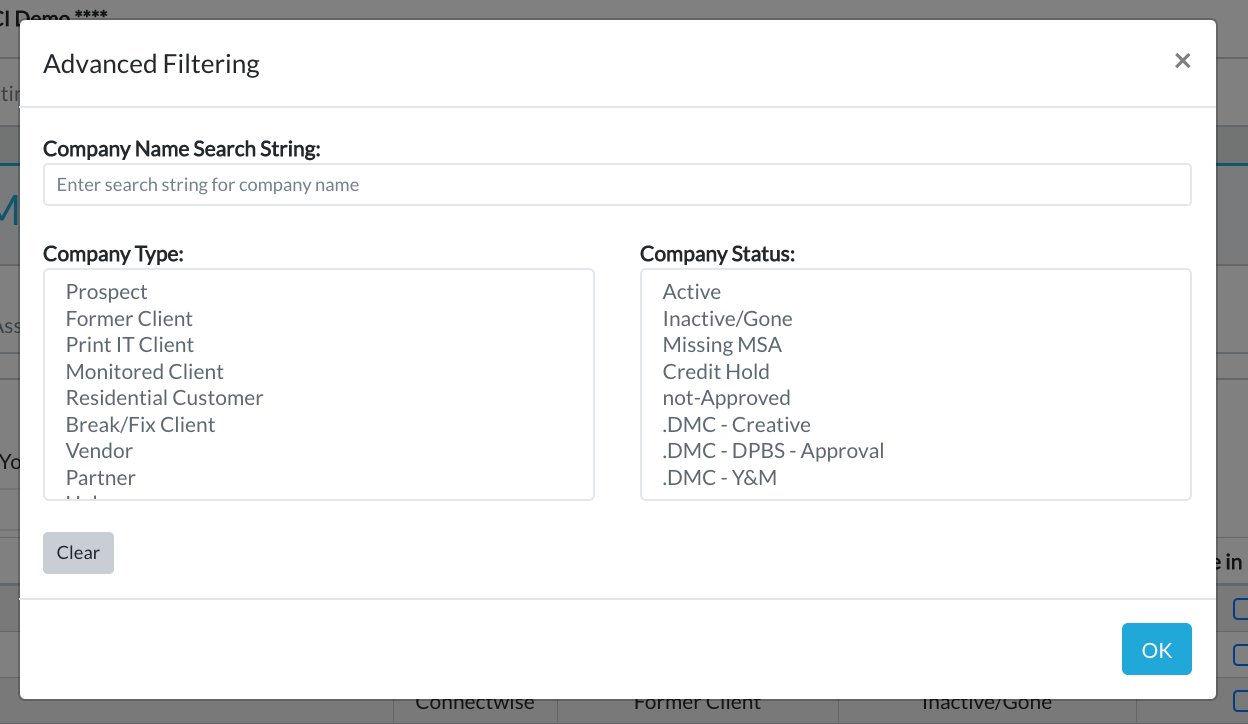Select Former Client company type
Image resolution: width=1248 pixels, height=724 pixels.
(x=129, y=319)
